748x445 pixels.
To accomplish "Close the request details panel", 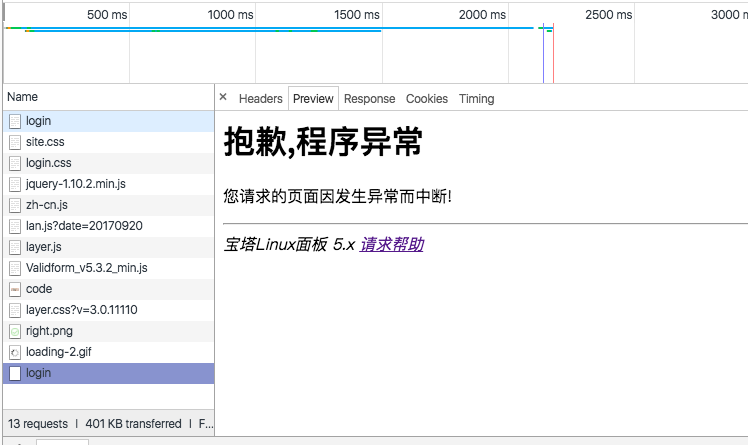I will pyautogui.click(x=223, y=97).
